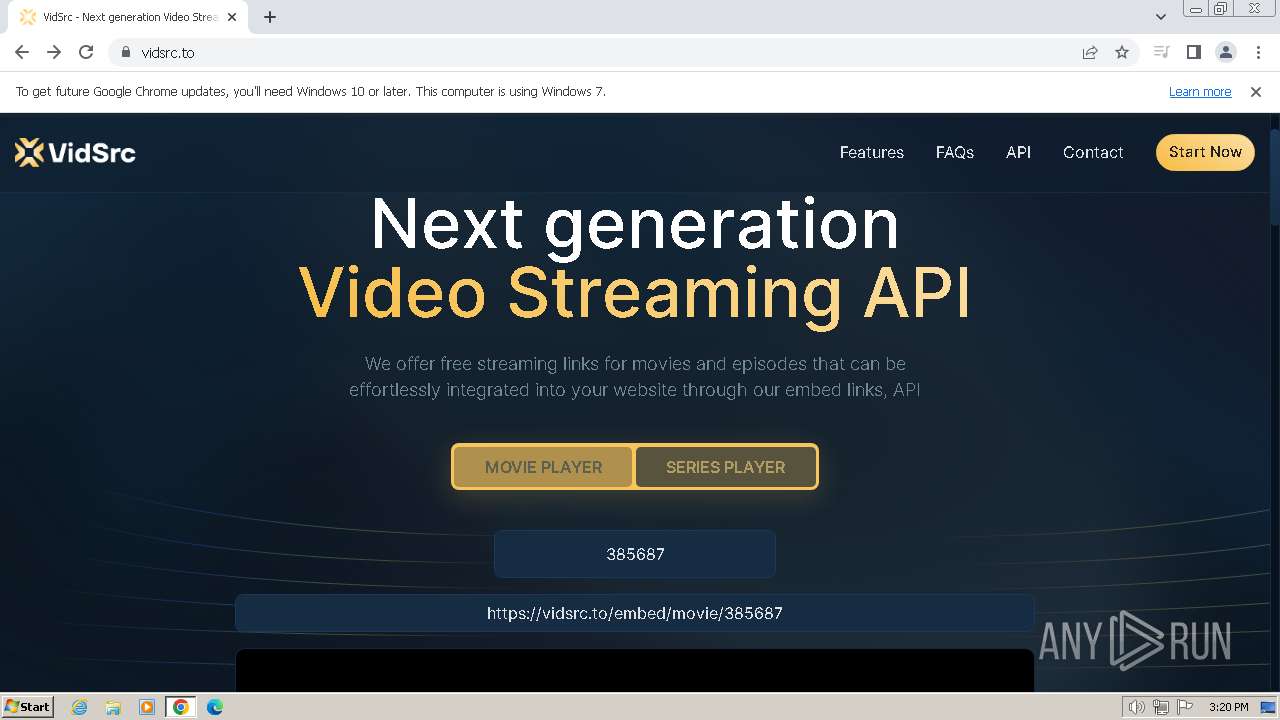Share this page via the share icon
1280x720 pixels.
1090,52
